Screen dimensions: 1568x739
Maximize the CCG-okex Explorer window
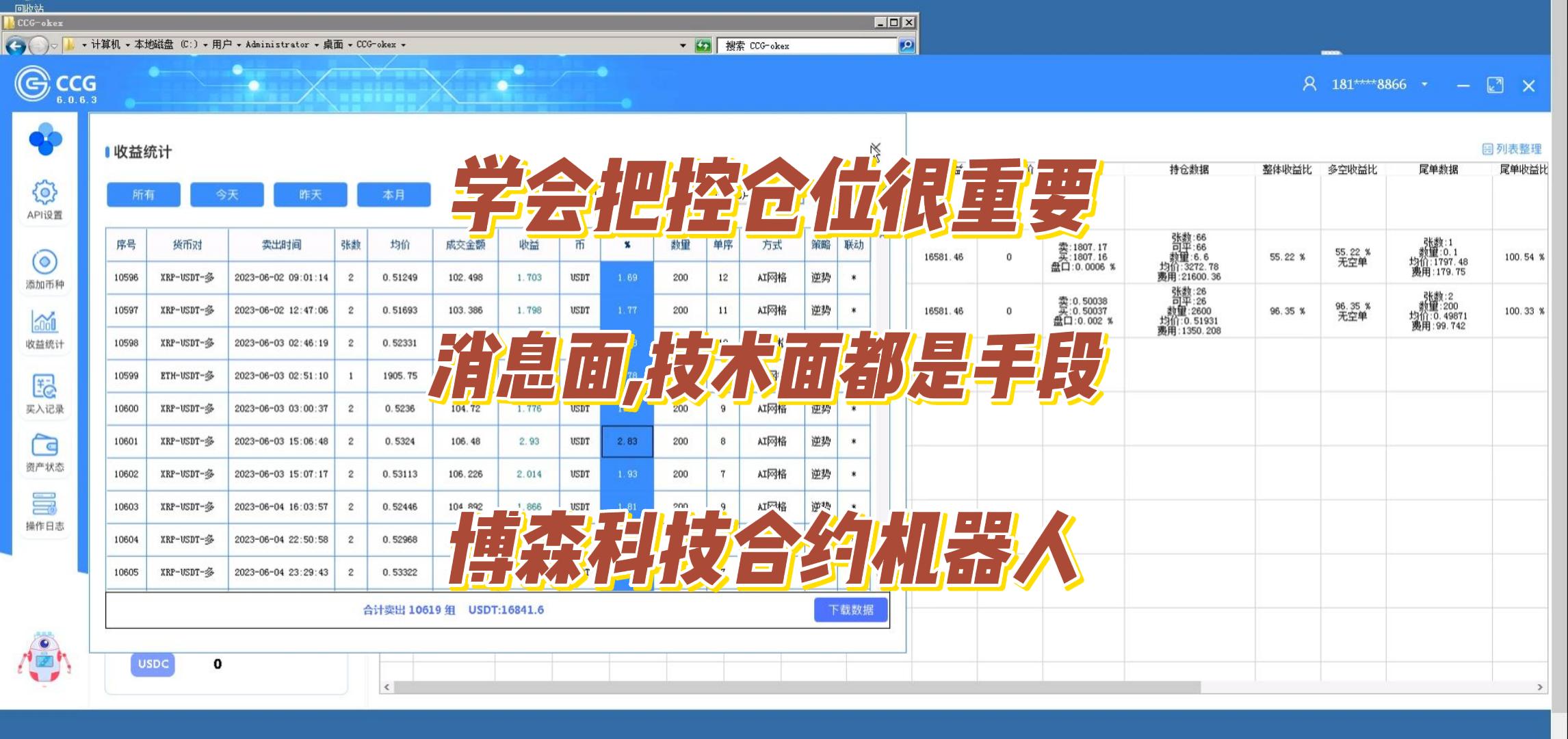point(894,23)
